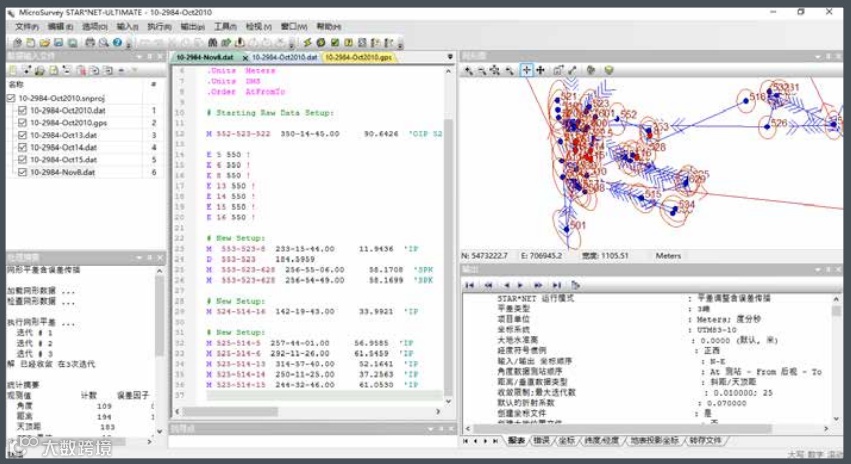Go to next item in output toolbar
Image resolution: width=851 pixels, height=464 pixels.
click(x=520, y=285)
